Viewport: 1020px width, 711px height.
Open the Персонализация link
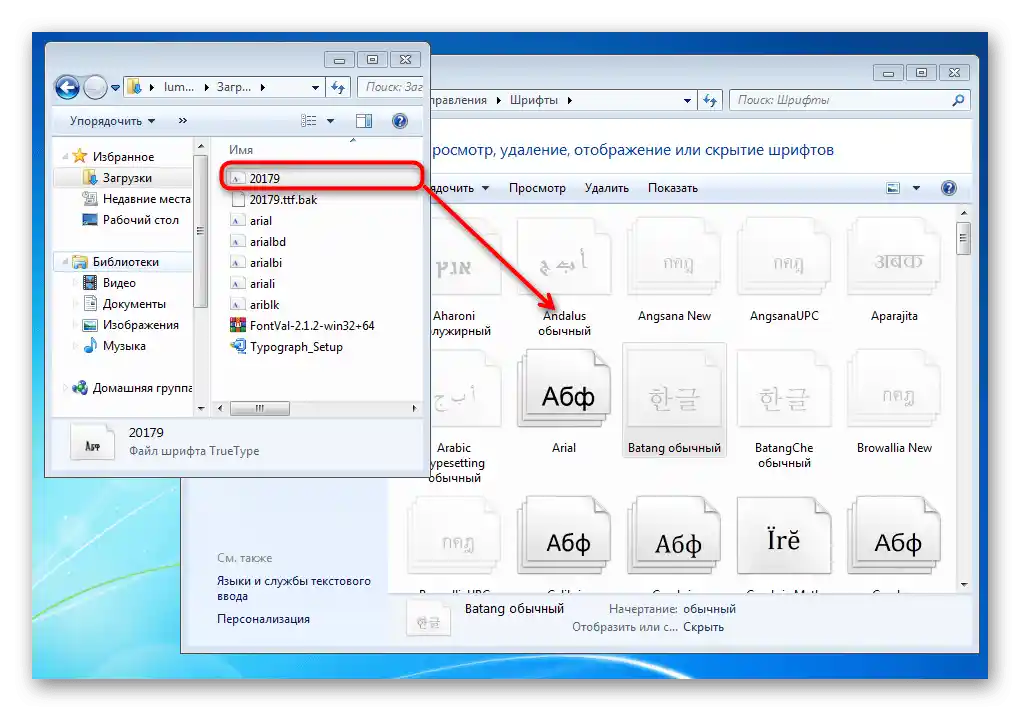pyautogui.click(x=263, y=619)
